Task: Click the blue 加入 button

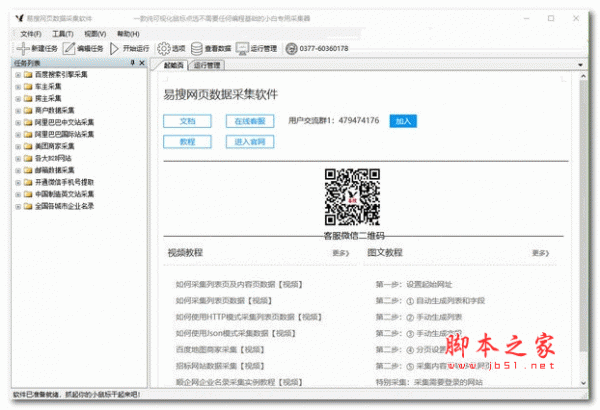Action: 403,121
